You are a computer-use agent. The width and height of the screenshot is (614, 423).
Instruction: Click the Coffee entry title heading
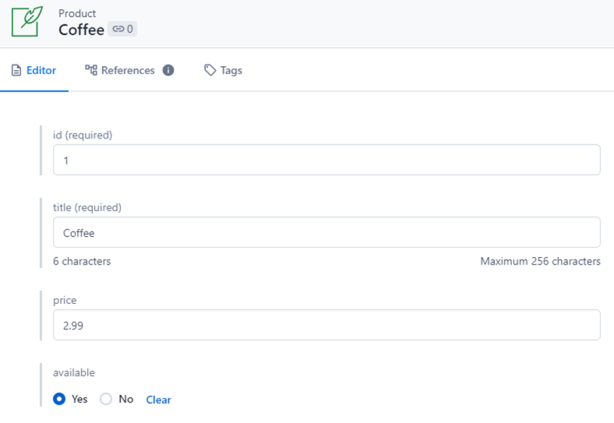coord(81,30)
